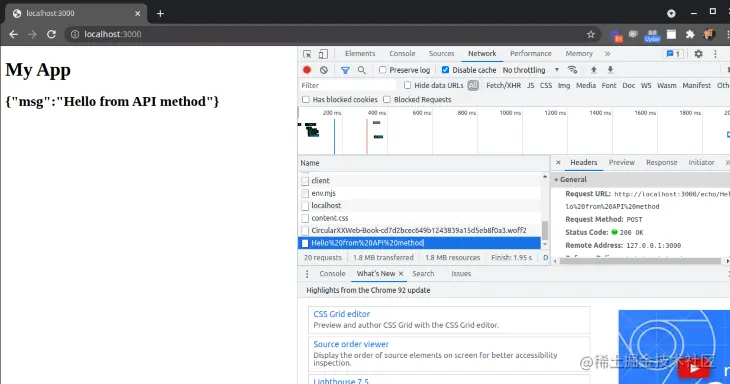This screenshot has height=384, width=730.
Task: Show more DevTools tabs chevron
Action: click(608, 54)
